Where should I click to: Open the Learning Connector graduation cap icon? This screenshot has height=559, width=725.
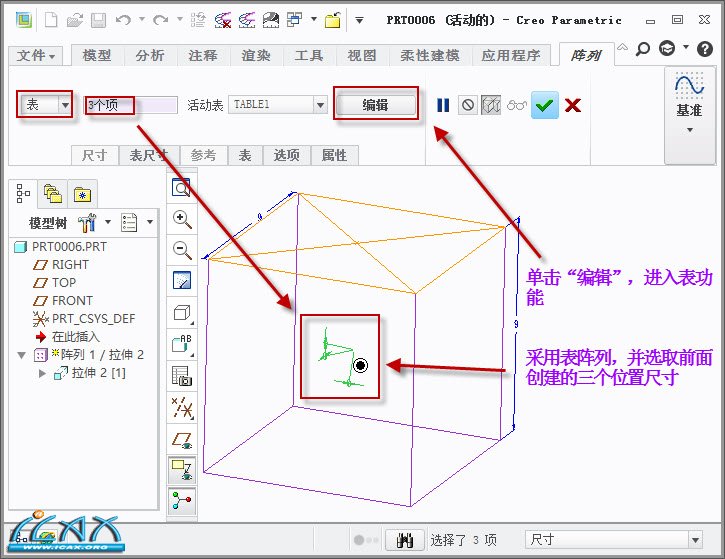point(667,48)
